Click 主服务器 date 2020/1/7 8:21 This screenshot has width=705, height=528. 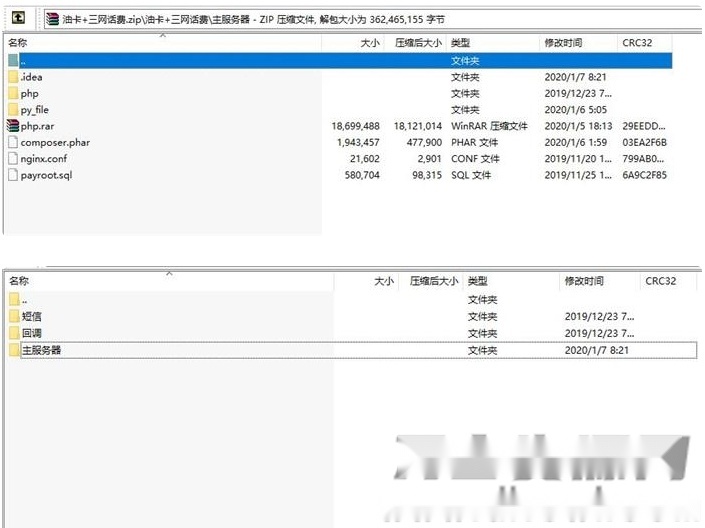[x=597, y=350]
